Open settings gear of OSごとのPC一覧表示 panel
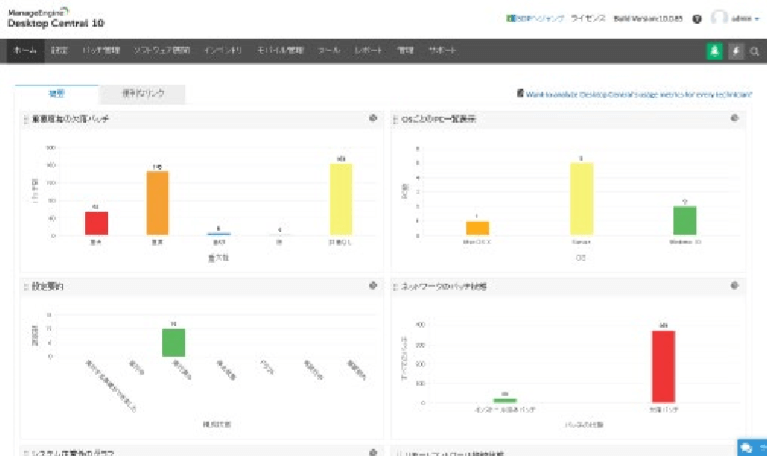Viewport: 767px width, 456px height. (x=734, y=118)
